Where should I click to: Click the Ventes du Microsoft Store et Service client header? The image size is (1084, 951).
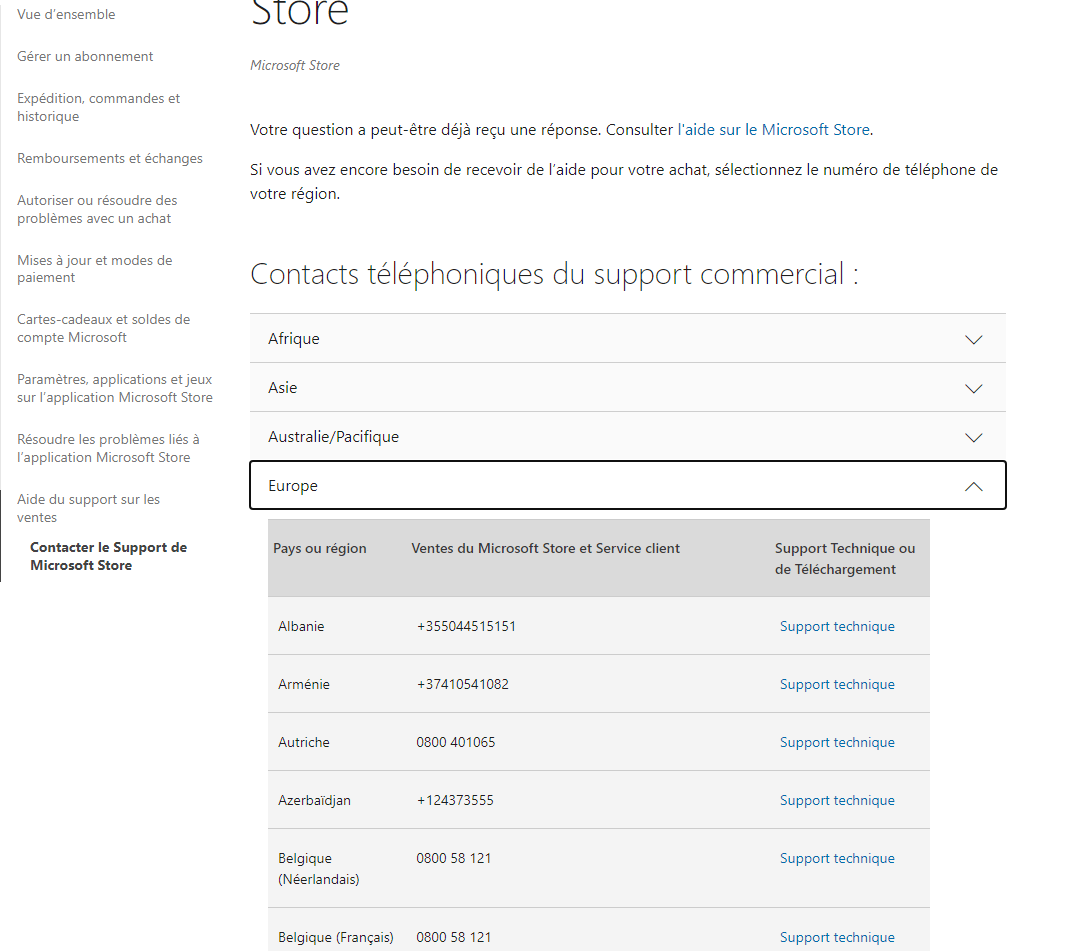(545, 548)
